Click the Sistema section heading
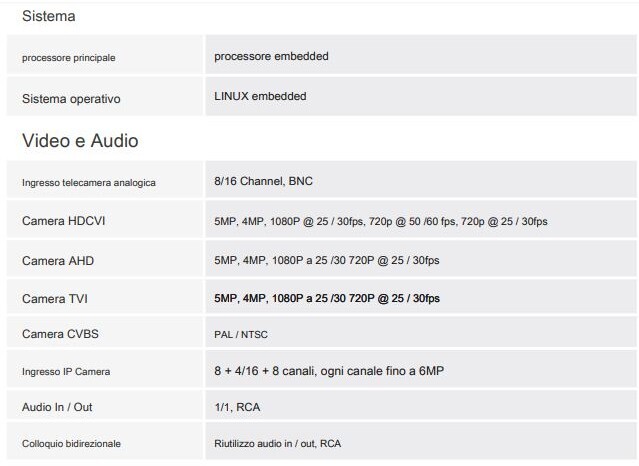639x466 pixels. tap(48, 16)
